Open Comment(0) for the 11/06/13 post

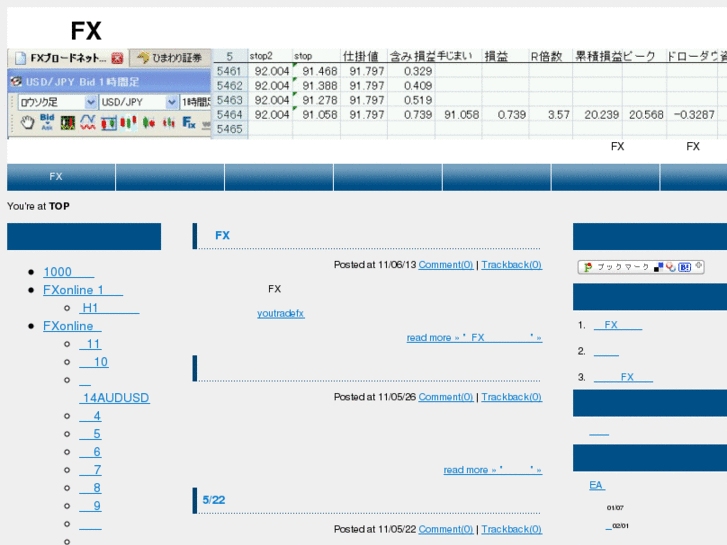446,265
